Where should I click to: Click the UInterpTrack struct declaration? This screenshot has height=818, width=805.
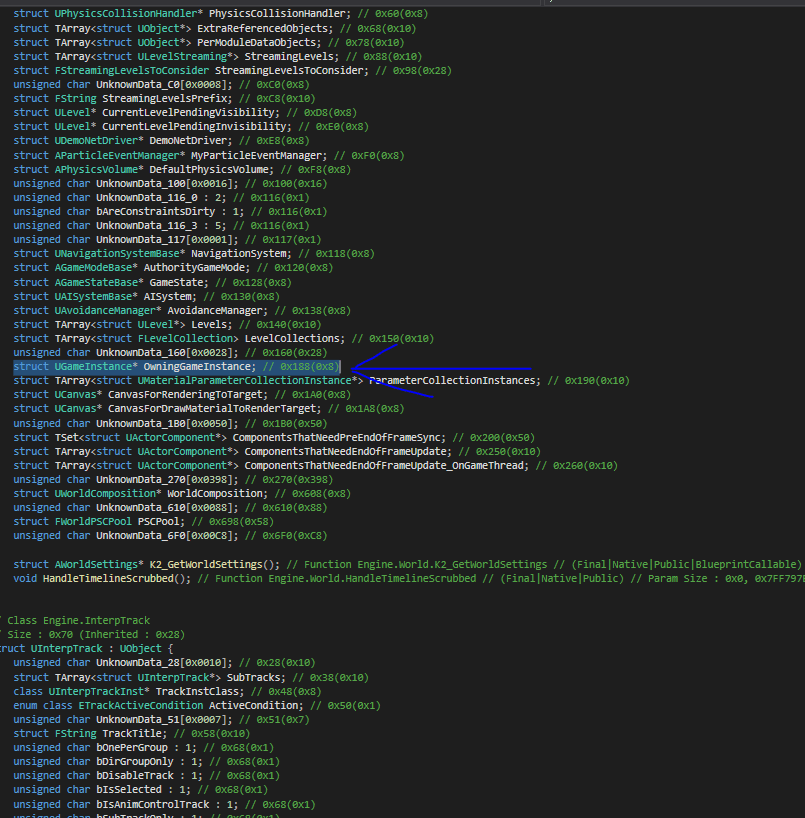coord(87,649)
